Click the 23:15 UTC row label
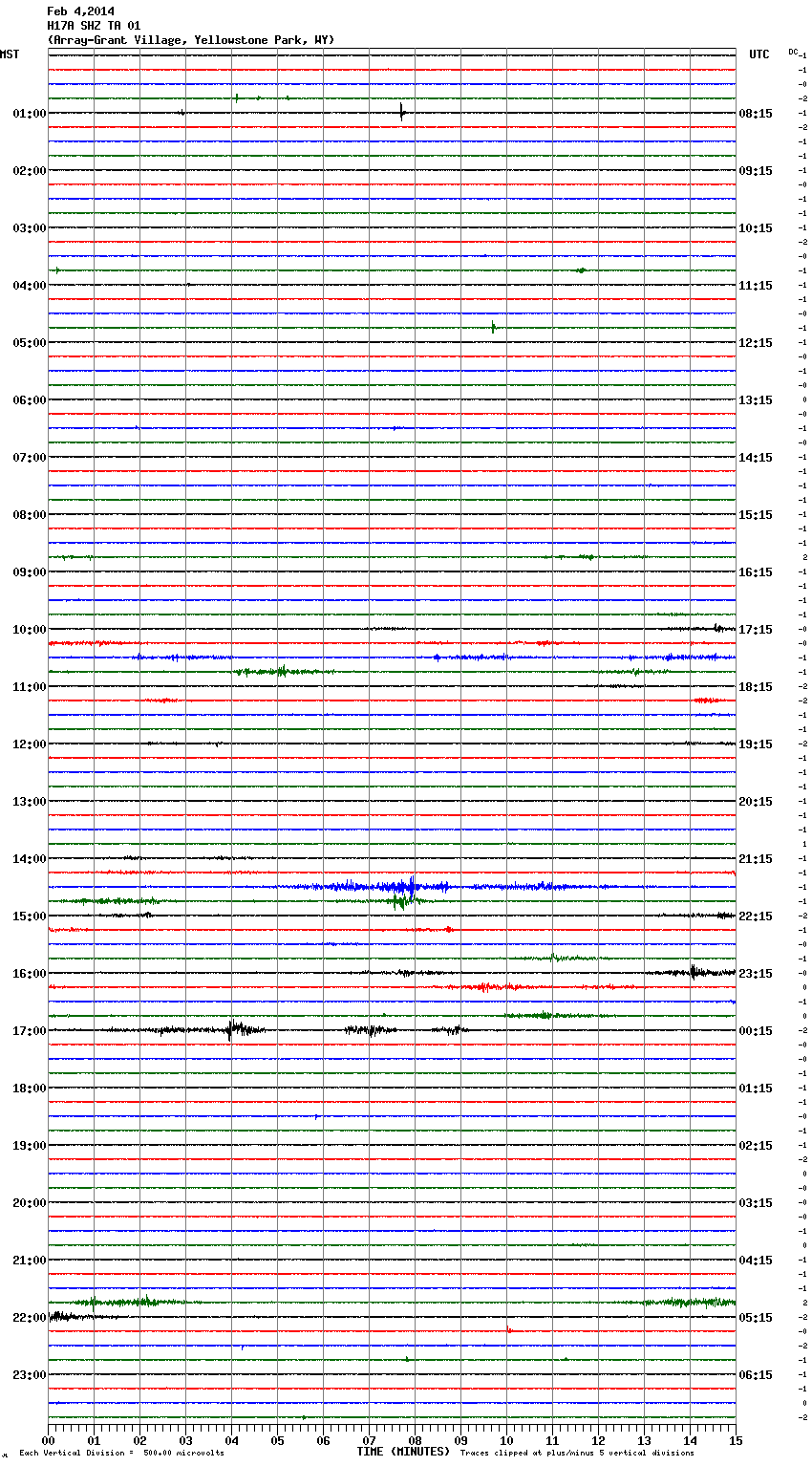 point(756,974)
